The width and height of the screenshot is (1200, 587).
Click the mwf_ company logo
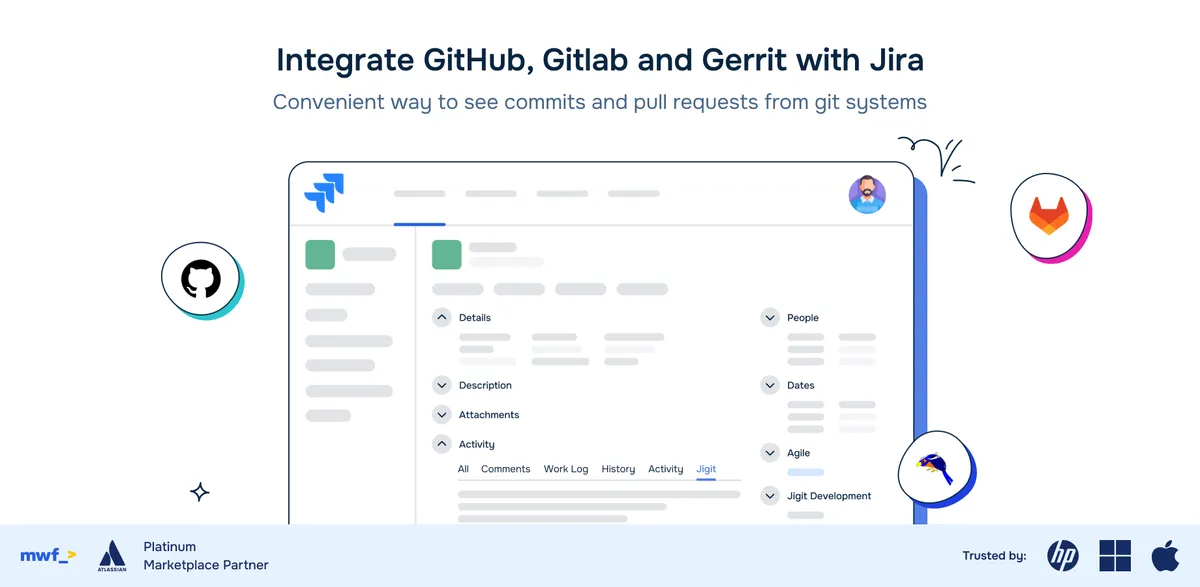pos(48,555)
